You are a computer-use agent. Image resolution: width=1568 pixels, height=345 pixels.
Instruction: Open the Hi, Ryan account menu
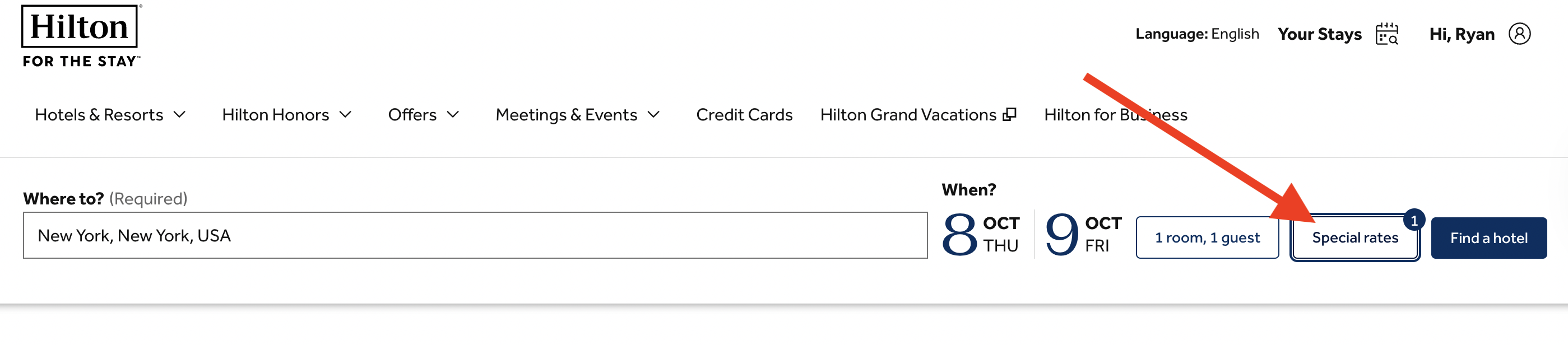(1461, 34)
